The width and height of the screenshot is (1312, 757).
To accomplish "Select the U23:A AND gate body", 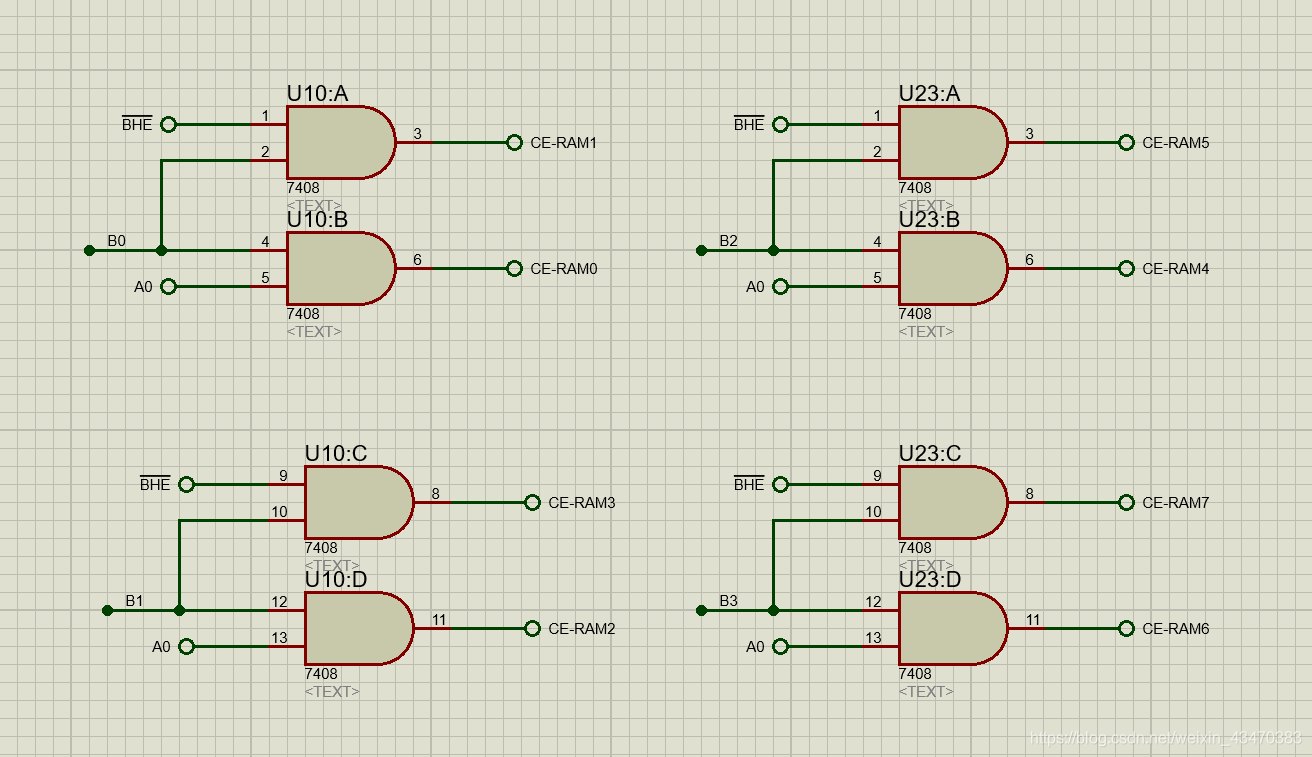I will tap(953, 142).
